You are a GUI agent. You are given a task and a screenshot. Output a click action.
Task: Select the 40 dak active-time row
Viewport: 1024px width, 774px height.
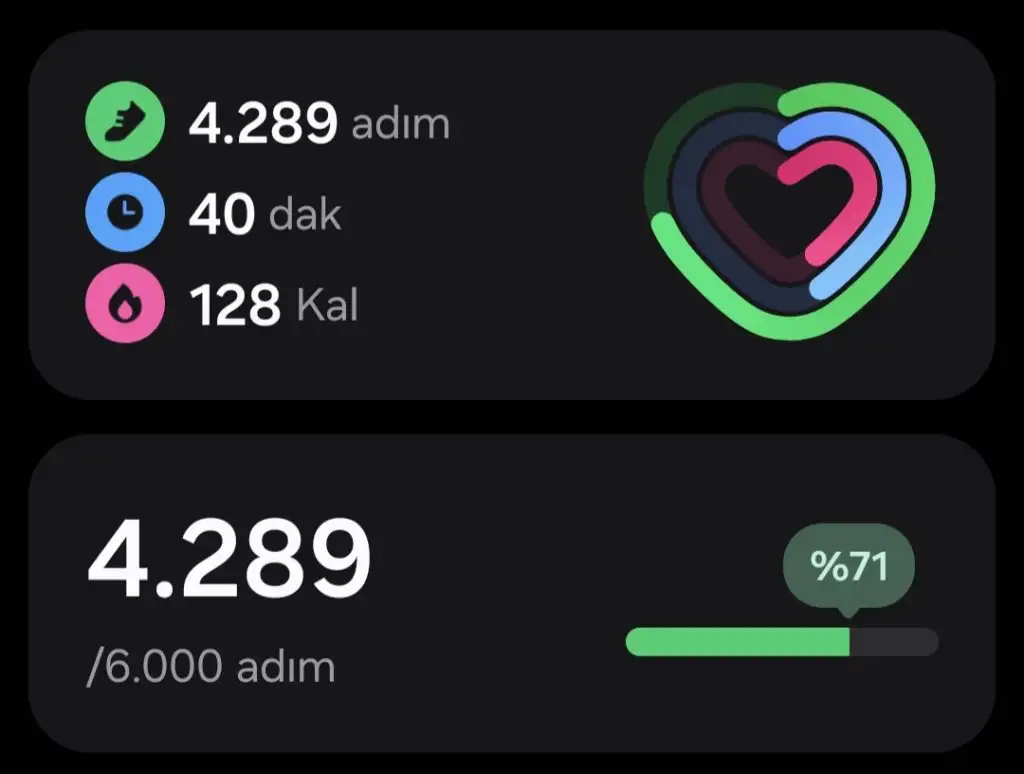coord(214,212)
